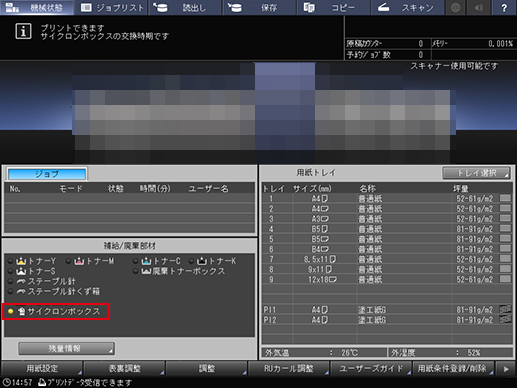517x388 pixels.
Task: Click status indicator beside トナーS
Action: [11, 271]
